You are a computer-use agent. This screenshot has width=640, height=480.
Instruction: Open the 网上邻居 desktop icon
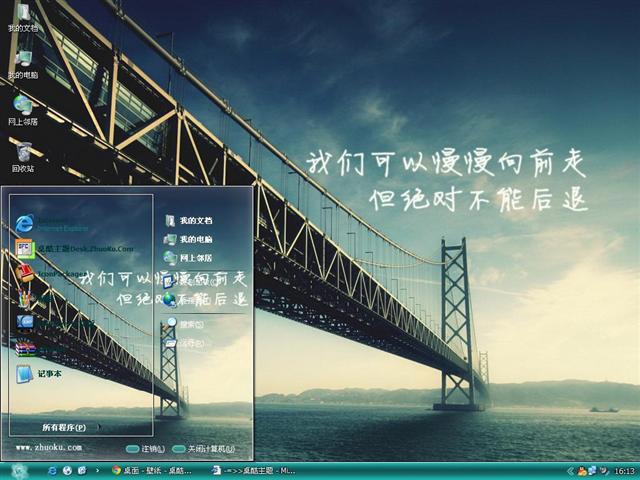click(x=22, y=108)
